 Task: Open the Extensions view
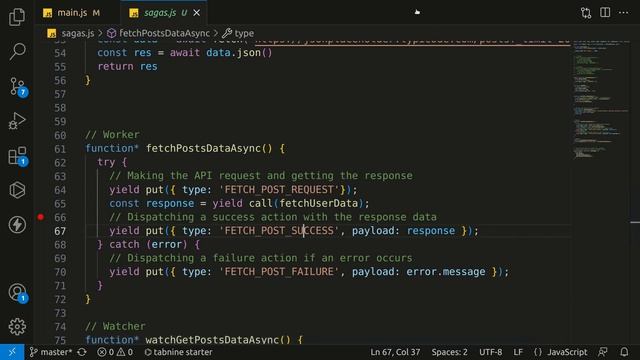pos(18,156)
